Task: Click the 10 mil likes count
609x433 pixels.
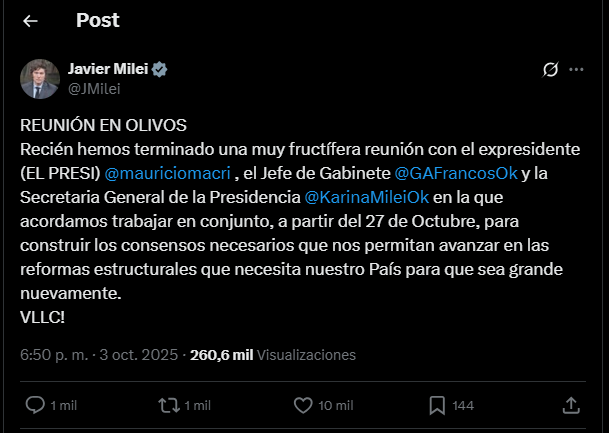Action: pos(334,405)
